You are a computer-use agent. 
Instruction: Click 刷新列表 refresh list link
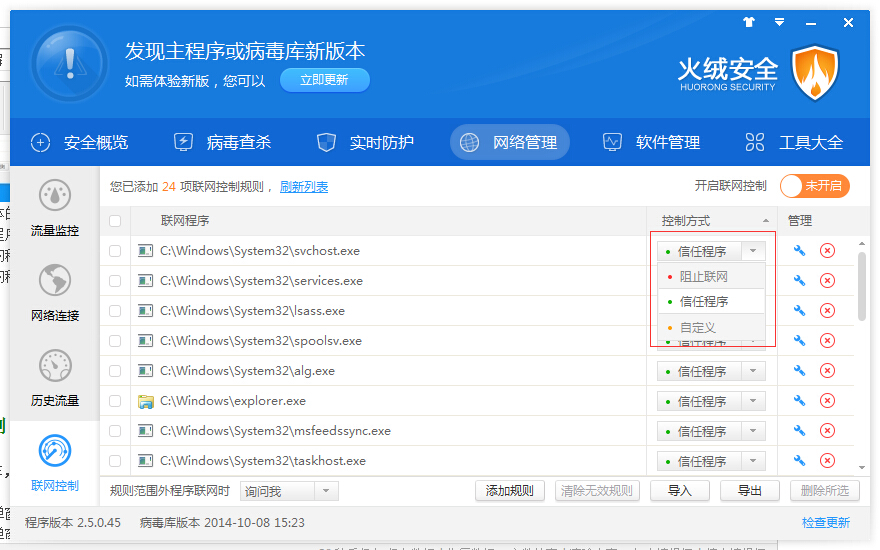pos(304,187)
